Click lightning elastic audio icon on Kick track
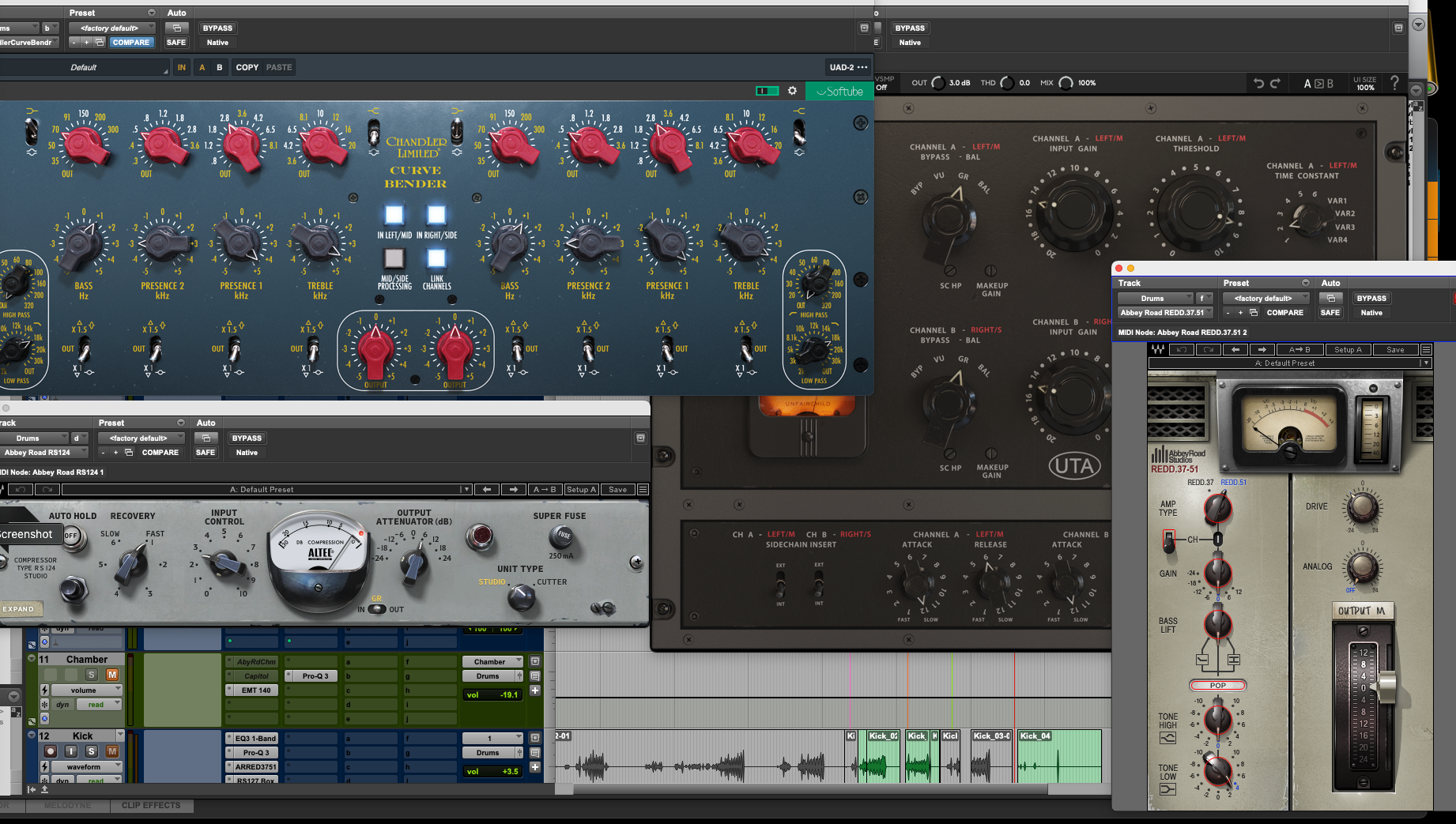The height and width of the screenshot is (824, 1456). pyautogui.click(x=44, y=766)
